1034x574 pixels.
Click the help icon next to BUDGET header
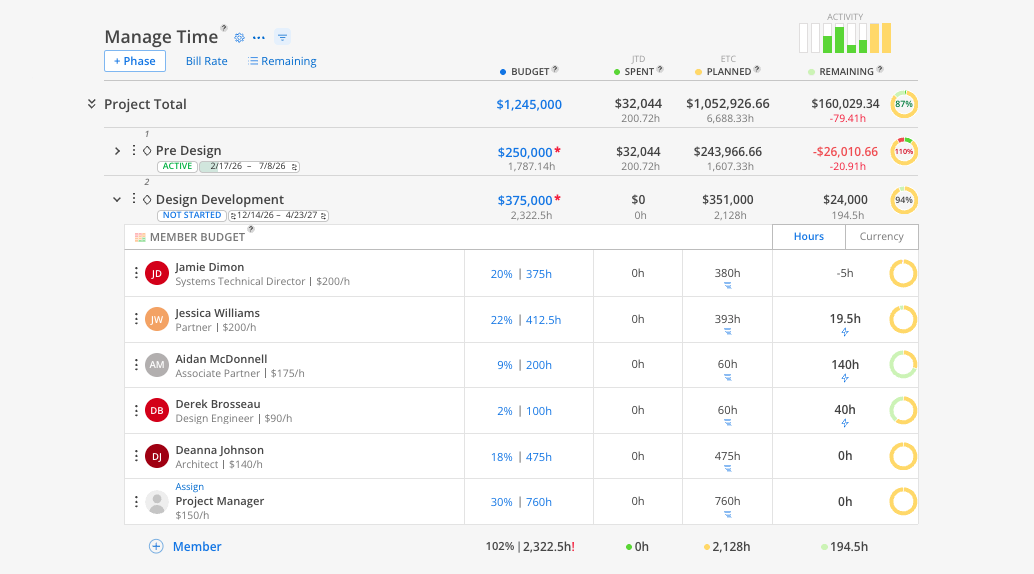tap(555, 70)
